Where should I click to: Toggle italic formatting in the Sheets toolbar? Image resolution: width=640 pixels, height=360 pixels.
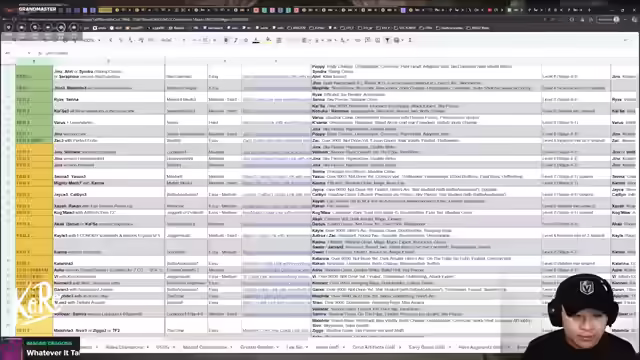click(x=236, y=40)
